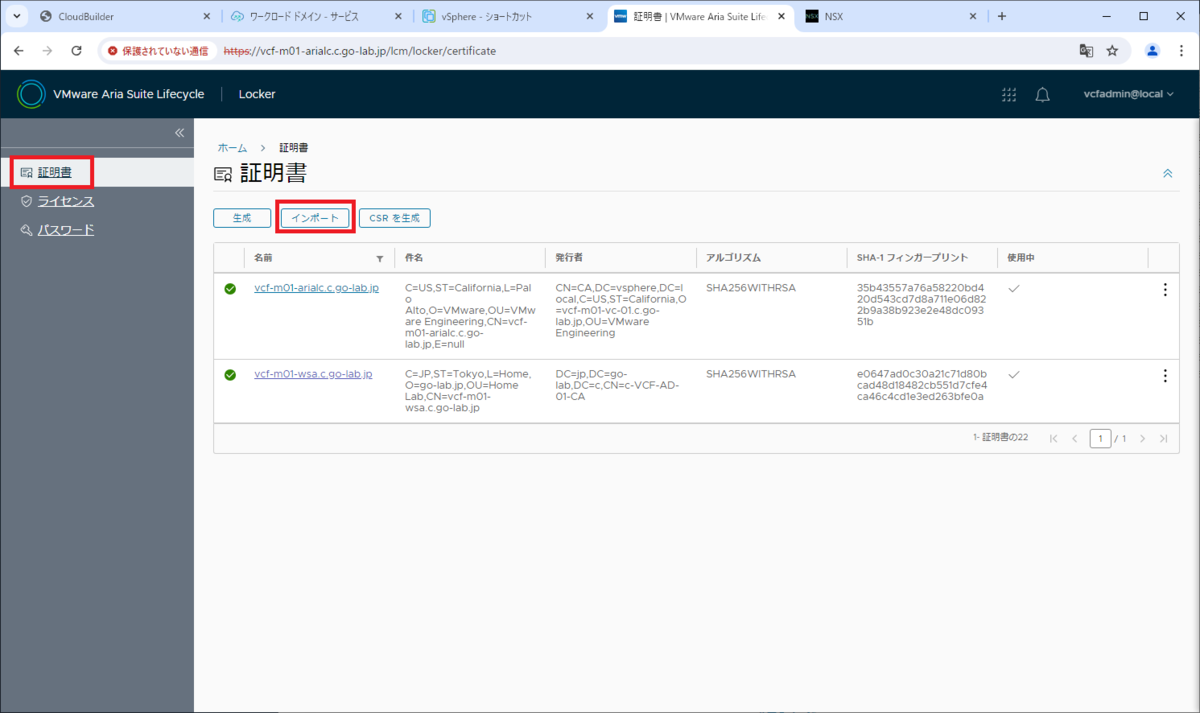Screen dimensions: 1200x713
Task: Click the fingerprint starting 35b43557a76a
Action: pos(921,305)
